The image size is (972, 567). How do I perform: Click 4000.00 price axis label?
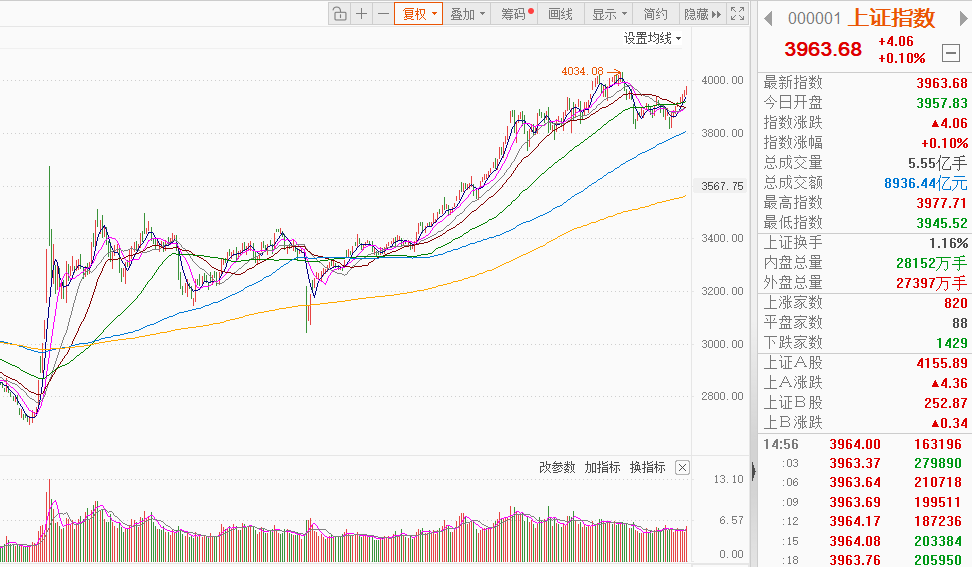(722, 80)
